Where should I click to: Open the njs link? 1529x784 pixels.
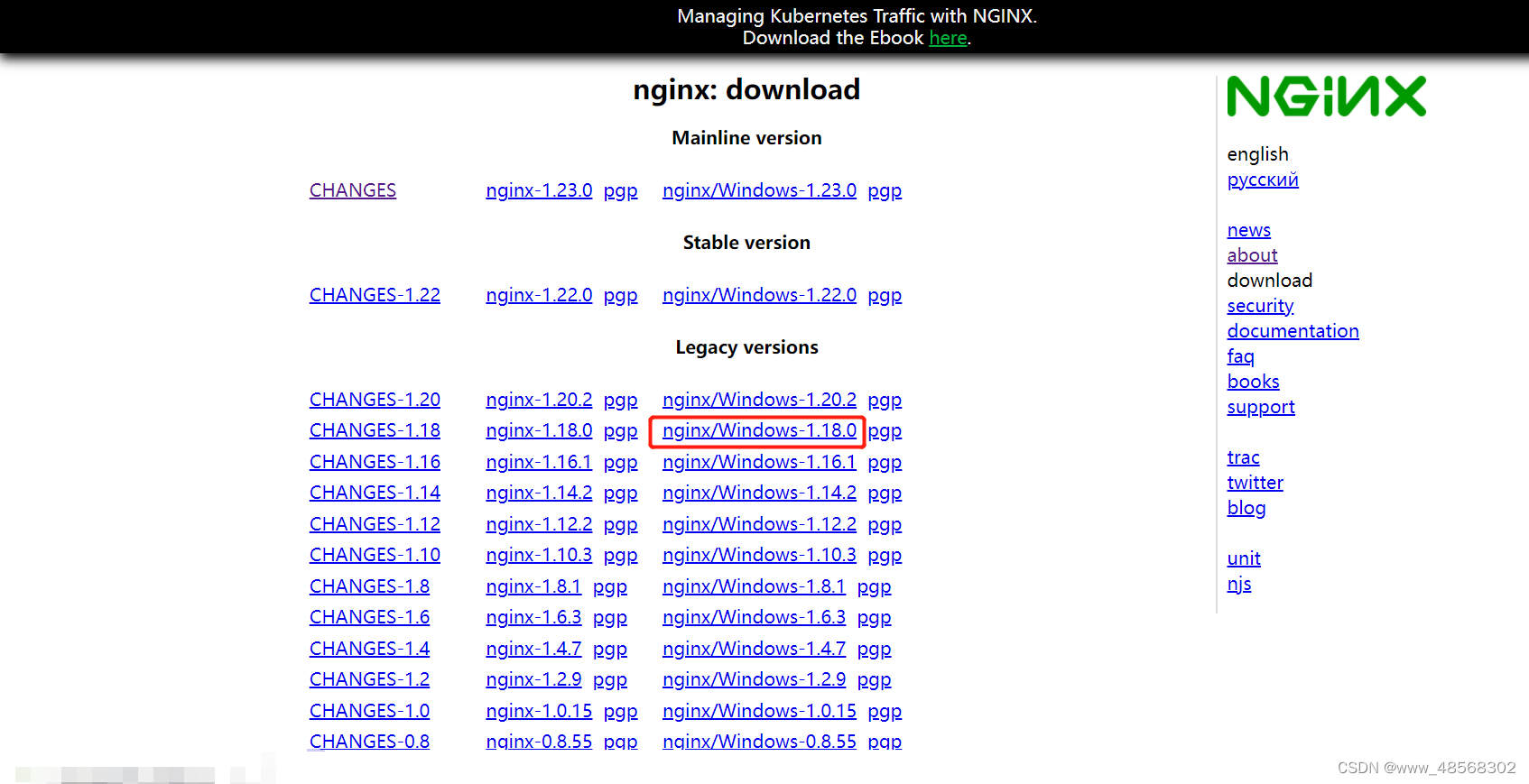(x=1239, y=584)
